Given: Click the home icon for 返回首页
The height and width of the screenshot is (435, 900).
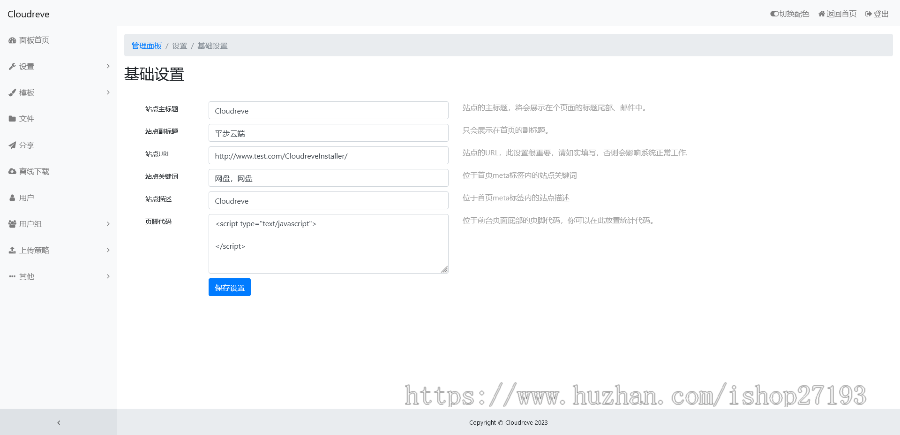Looking at the screenshot, I should point(822,14).
